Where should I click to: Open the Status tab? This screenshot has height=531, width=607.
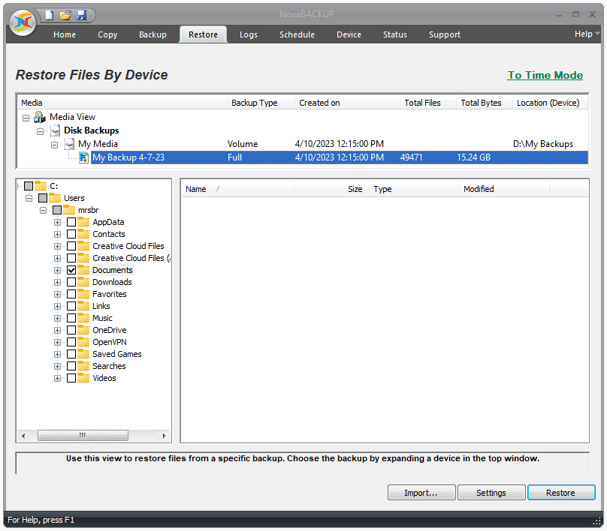(x=395, y=34)
